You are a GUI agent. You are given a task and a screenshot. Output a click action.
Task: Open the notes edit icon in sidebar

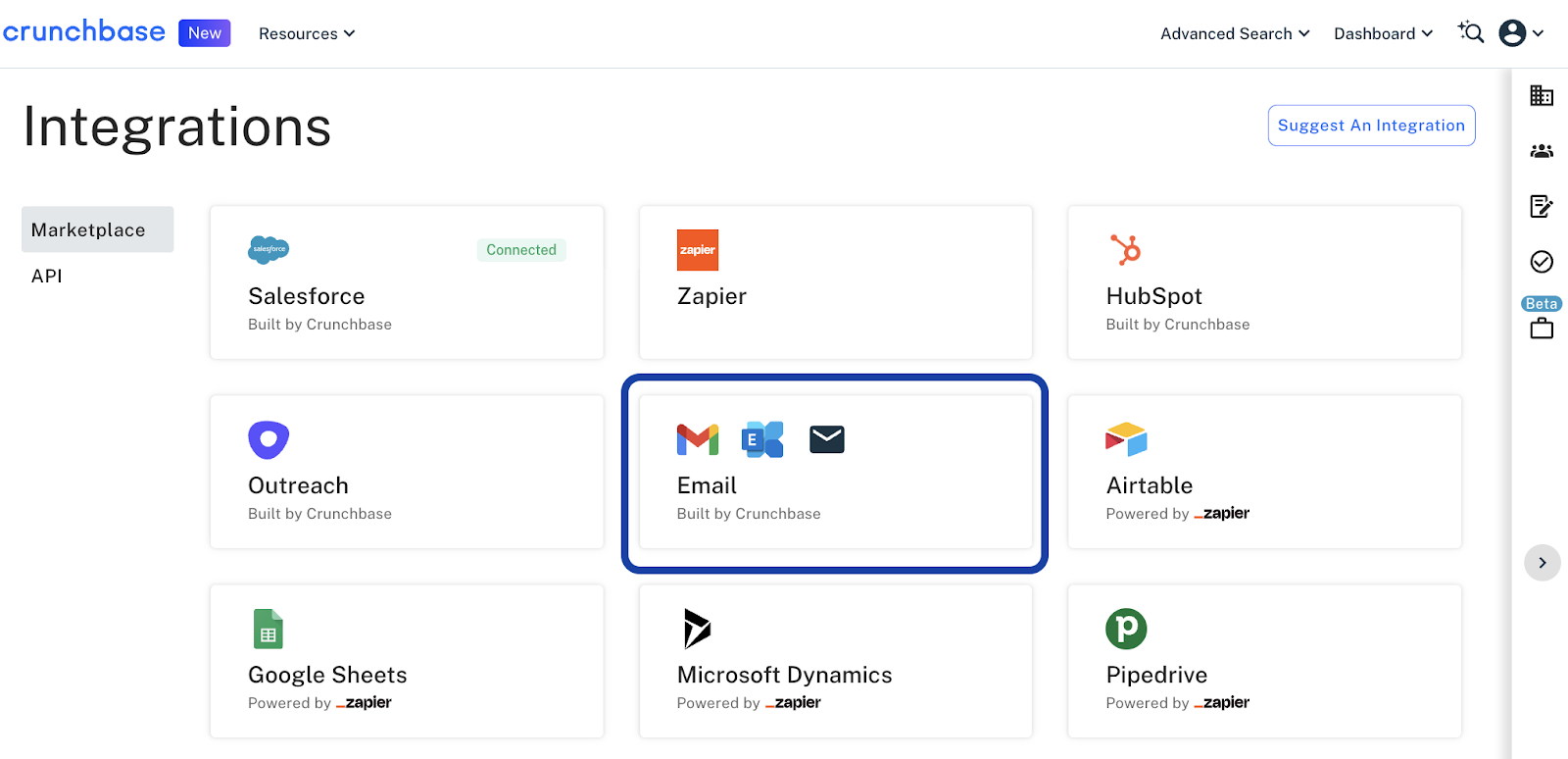1542,206
